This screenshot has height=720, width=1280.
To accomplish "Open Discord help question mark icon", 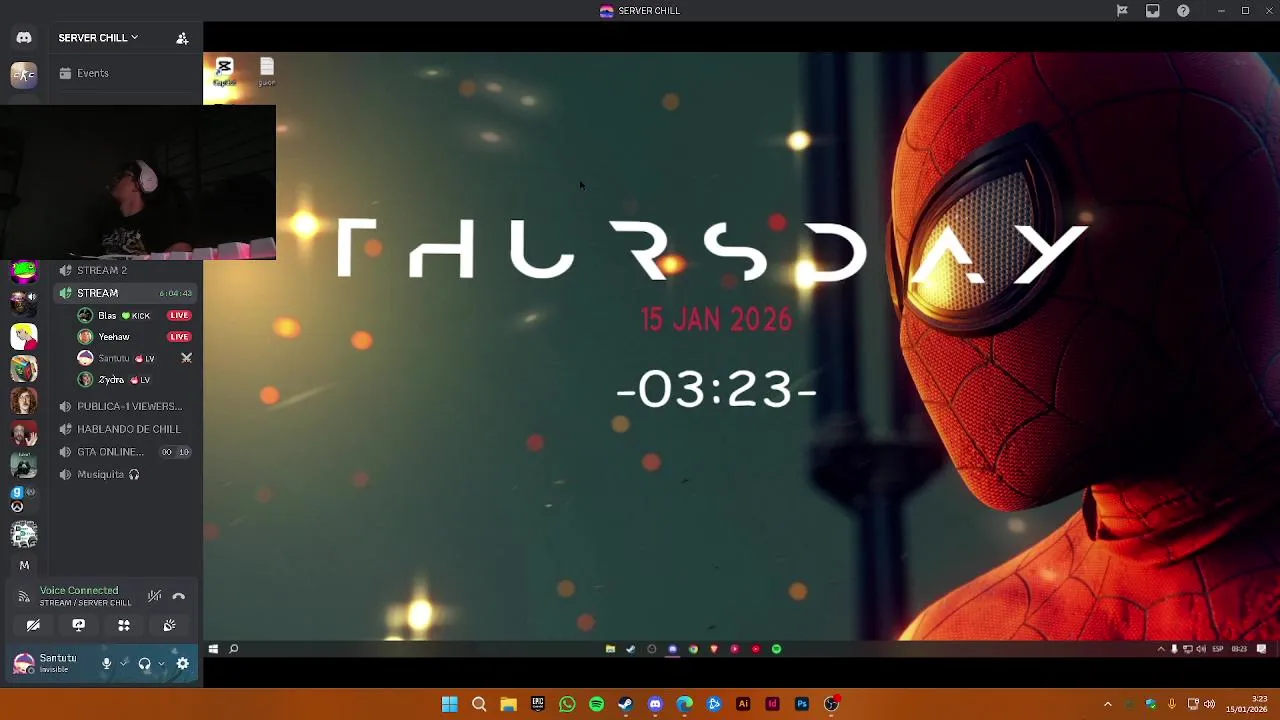I will click(1183, 11).
